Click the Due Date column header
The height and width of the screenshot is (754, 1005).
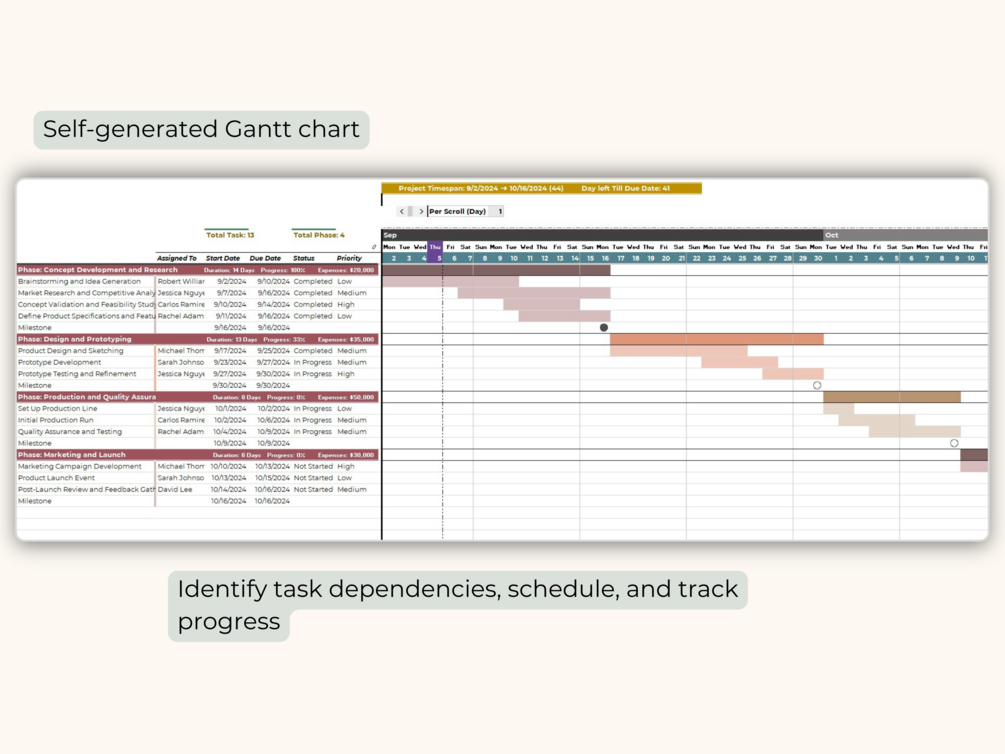click(265, 258)
